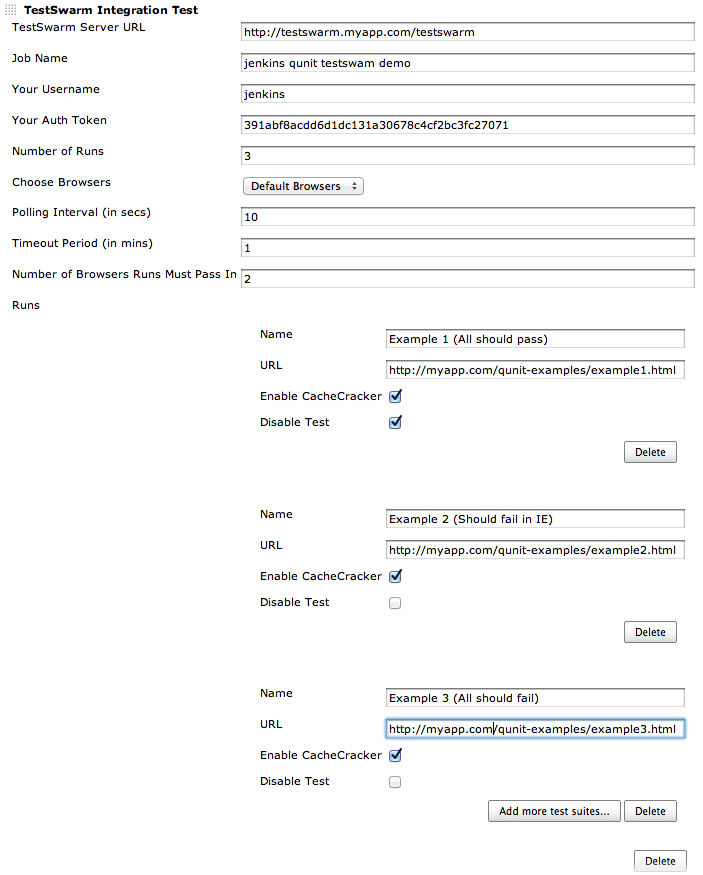Toggle Enable CacheCracker for Example 2
The image size is (703, 875).
click(395, 576)
